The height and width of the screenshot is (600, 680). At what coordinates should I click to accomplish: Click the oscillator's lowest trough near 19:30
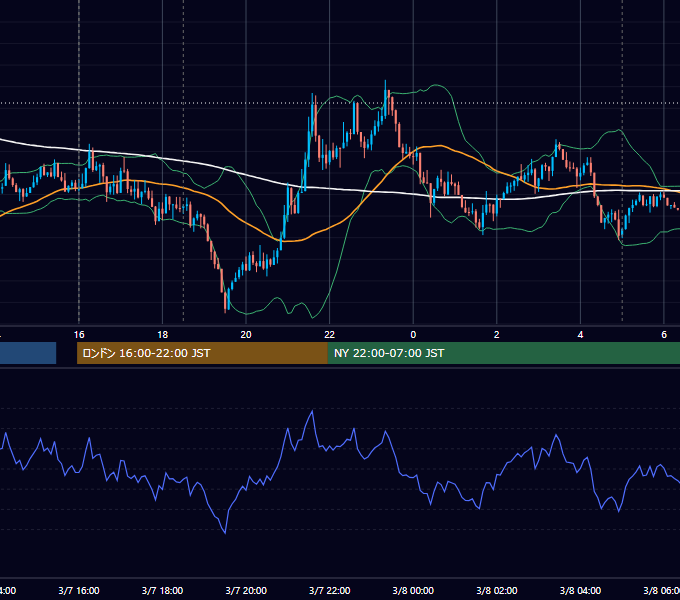coord(225,532)
